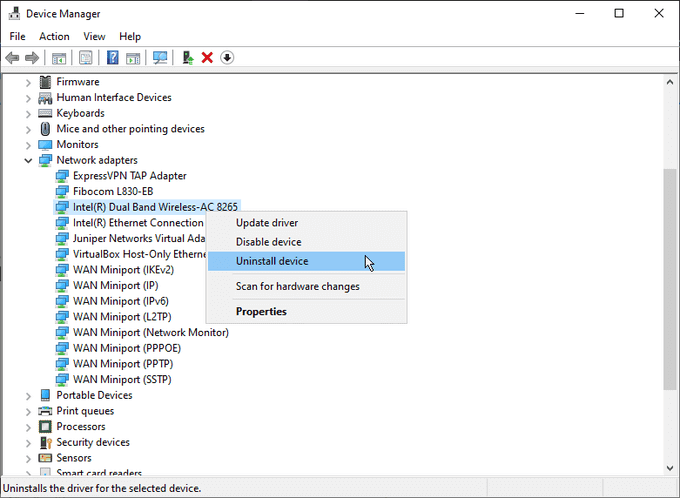Viewport: 680px width, 498px height.
Task: Click the blue Help question mark icon
Action: (x=113, y=58)
